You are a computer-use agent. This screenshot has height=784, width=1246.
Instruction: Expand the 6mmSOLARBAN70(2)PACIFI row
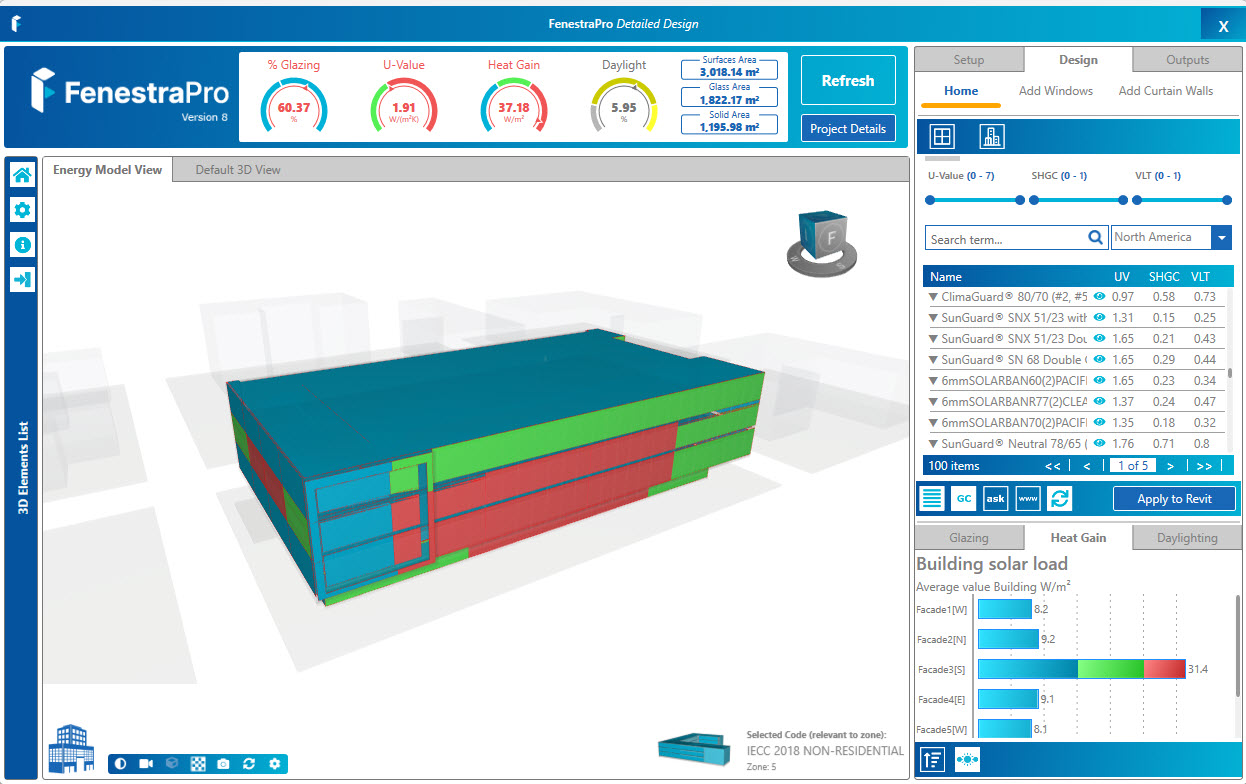tap(933, 423)
